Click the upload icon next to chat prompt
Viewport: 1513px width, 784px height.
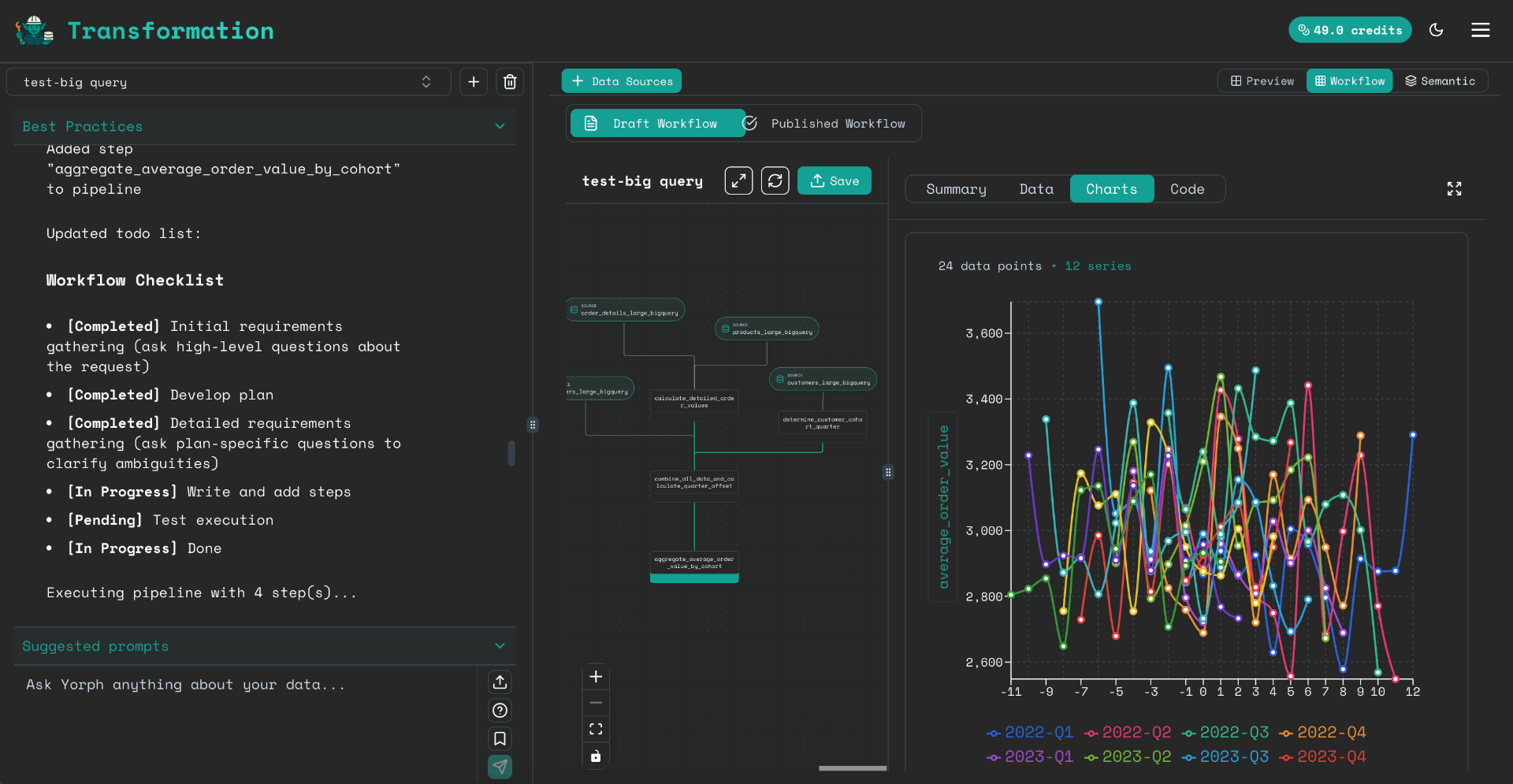click(500, 682)
